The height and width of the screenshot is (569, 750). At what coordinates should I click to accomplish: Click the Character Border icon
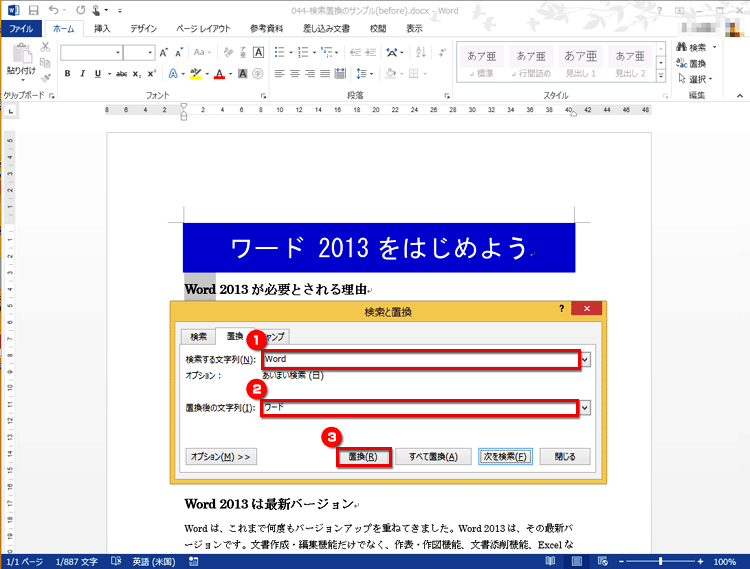(258, 52)
